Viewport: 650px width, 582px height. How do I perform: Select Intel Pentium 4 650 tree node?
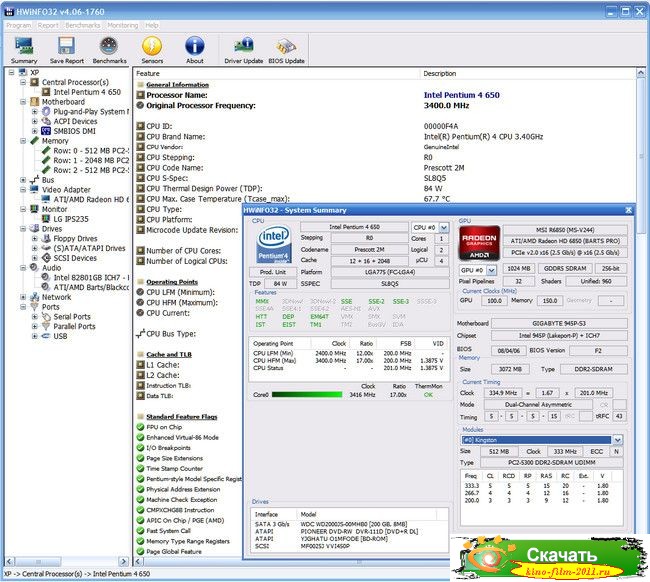(x=87, y=92)
